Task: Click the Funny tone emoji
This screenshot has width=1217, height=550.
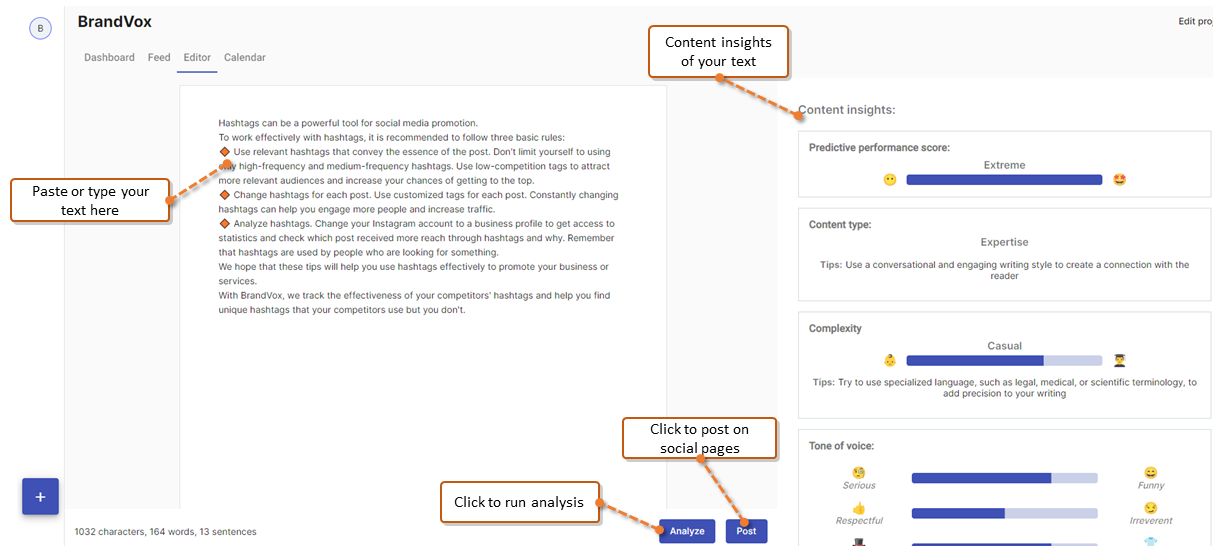Action: [x=1151, y=472]
